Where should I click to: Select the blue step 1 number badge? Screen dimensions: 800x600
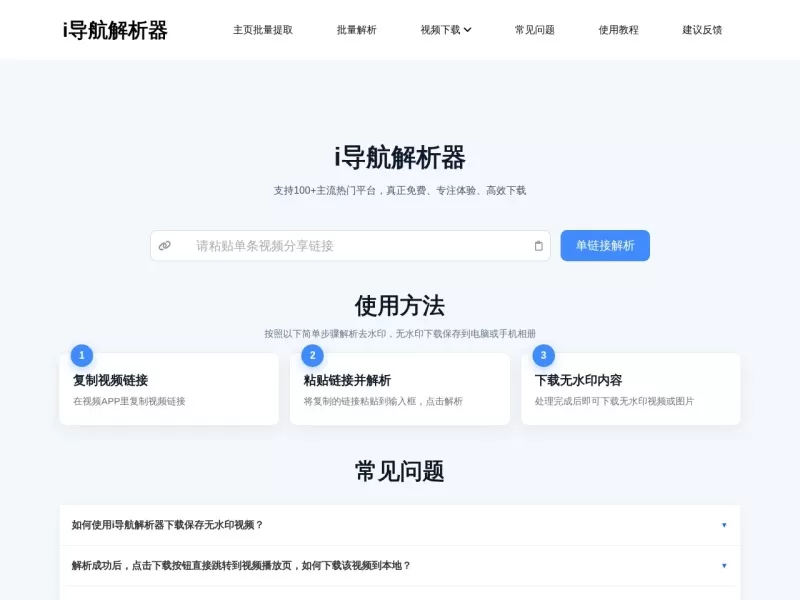click(81, 355)
